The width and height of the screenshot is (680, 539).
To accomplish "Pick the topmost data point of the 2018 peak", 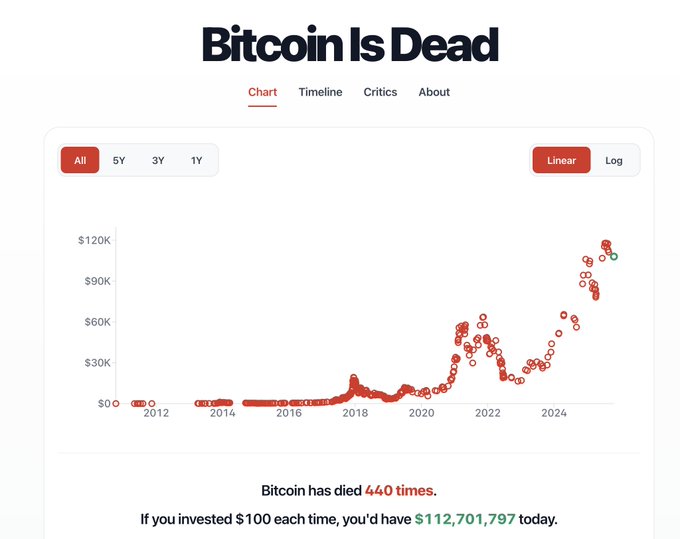I will 354,378.
